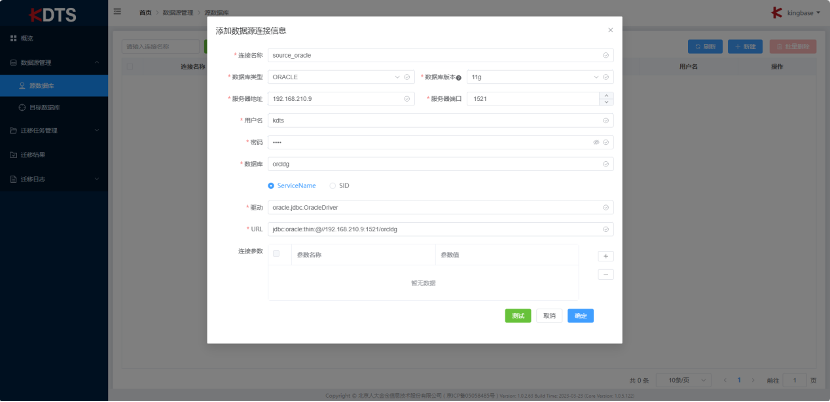Open the 10条/页 page size dropdown
The width and height of the screenshot is (830, 402).
pyautogui.click(x=684, y=380)
